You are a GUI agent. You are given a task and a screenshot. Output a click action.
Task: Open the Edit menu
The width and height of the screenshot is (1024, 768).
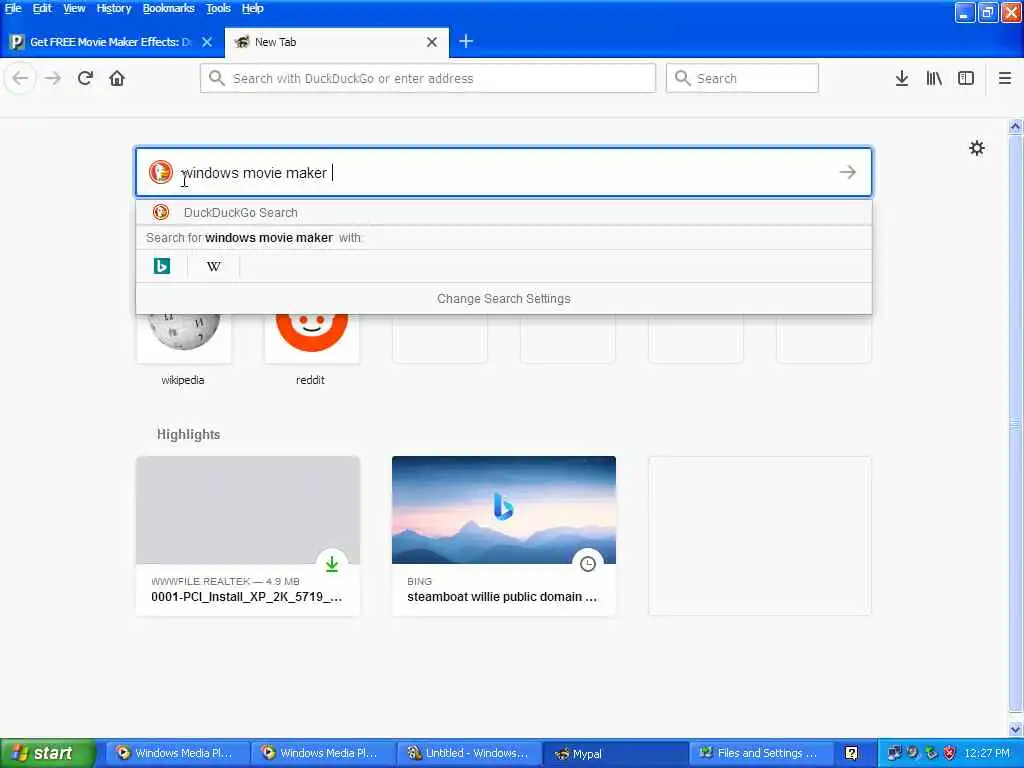42,8
